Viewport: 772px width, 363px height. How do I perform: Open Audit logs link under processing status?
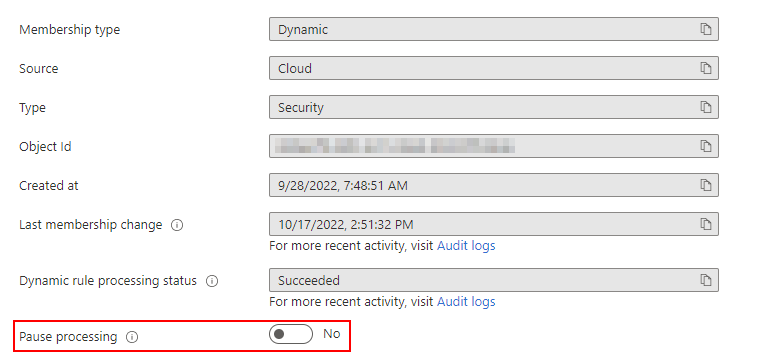coord(466,301)
